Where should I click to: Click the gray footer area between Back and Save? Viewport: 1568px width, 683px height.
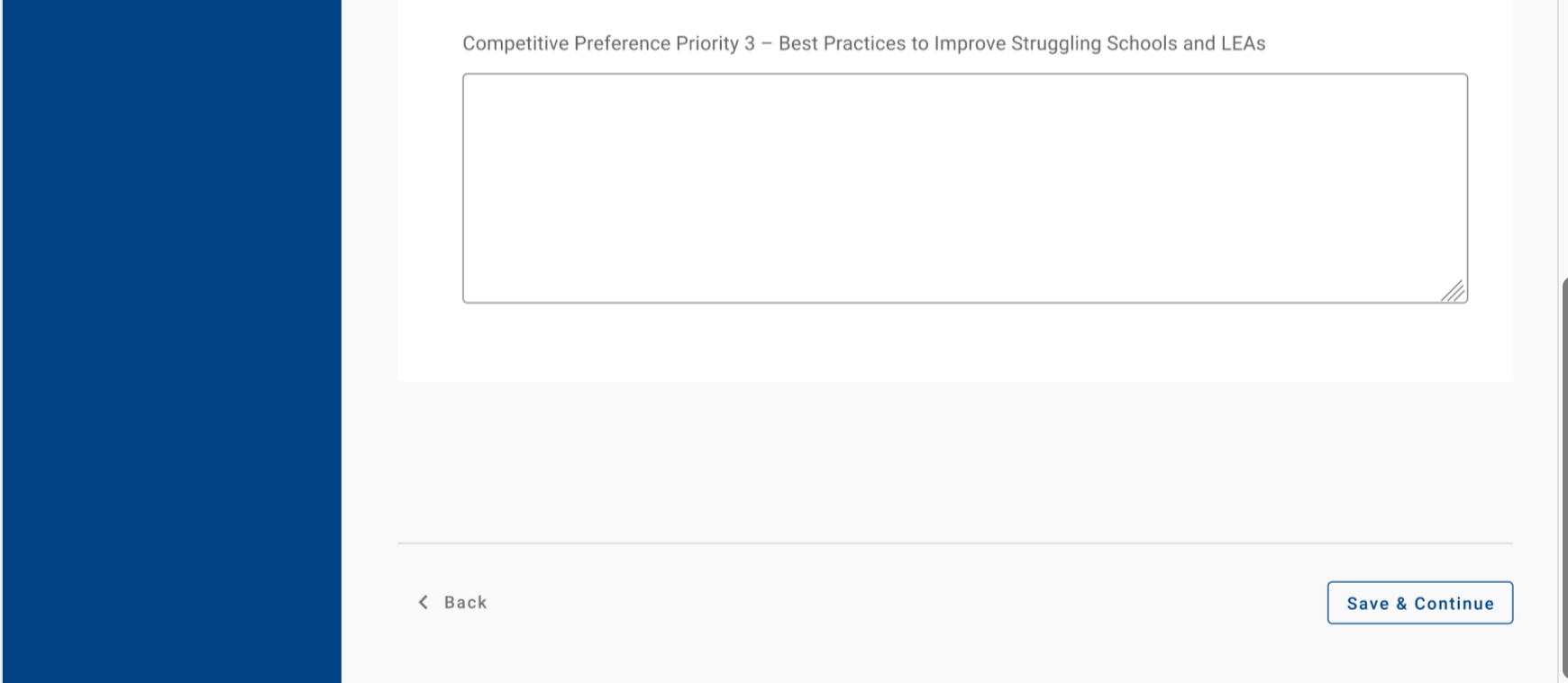(901, 602)
